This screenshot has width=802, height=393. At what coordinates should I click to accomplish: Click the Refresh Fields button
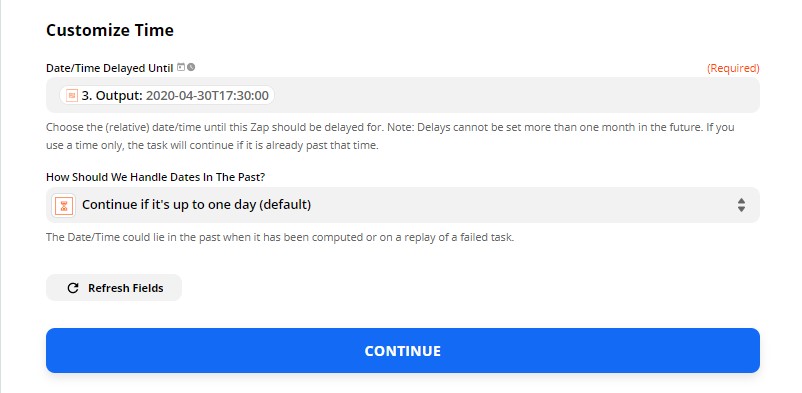pyautogui.click(x=114, y=288)
